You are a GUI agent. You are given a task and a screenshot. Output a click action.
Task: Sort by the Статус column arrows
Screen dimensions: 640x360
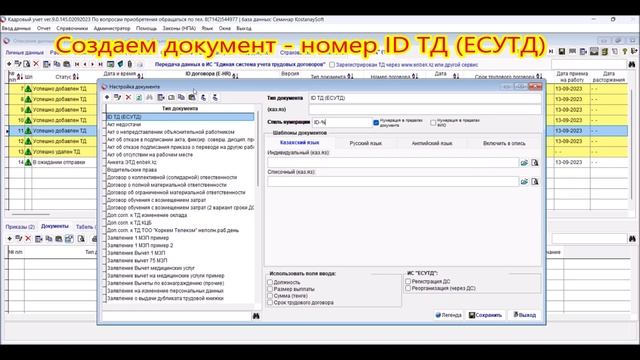click(76, 77)
